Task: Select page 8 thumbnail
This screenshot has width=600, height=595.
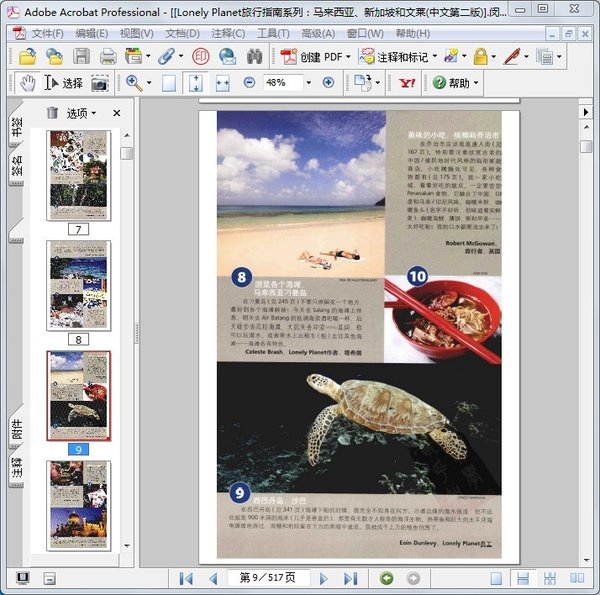Action: click(79, 285)
